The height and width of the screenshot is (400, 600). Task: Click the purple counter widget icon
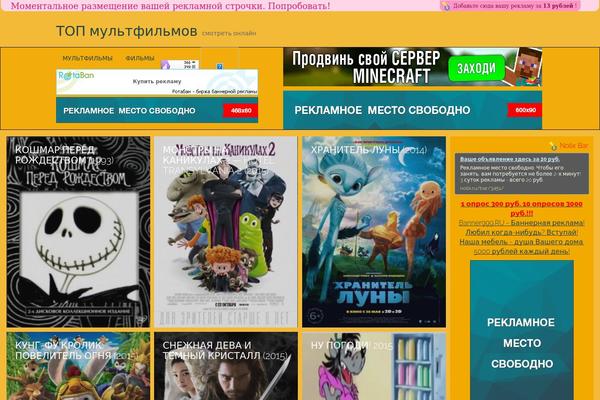coord(165,65)
